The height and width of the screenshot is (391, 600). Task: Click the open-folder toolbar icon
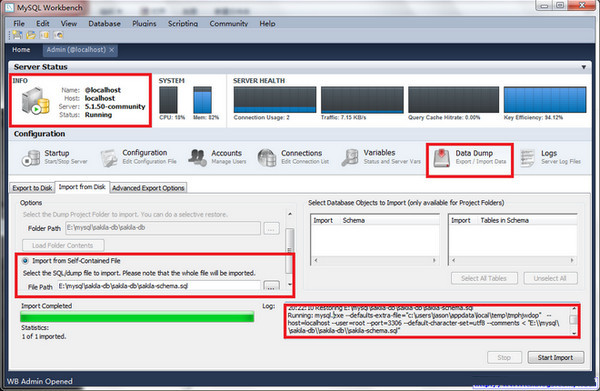(31, 35)
